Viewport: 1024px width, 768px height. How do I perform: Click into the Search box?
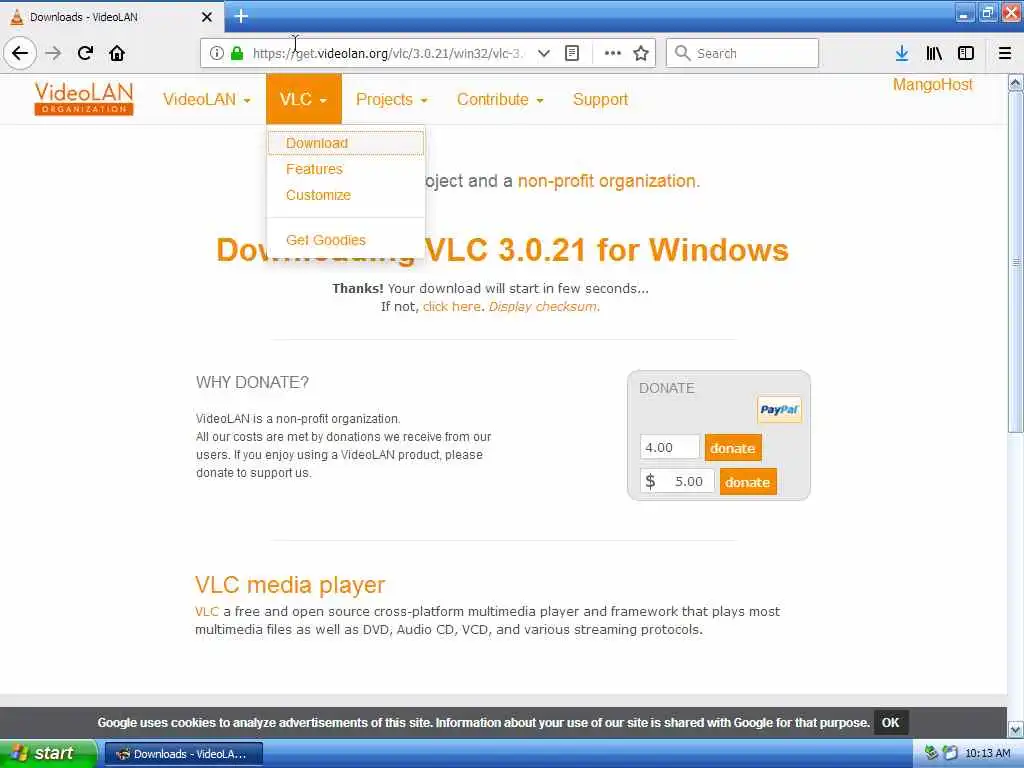(742, 53)
